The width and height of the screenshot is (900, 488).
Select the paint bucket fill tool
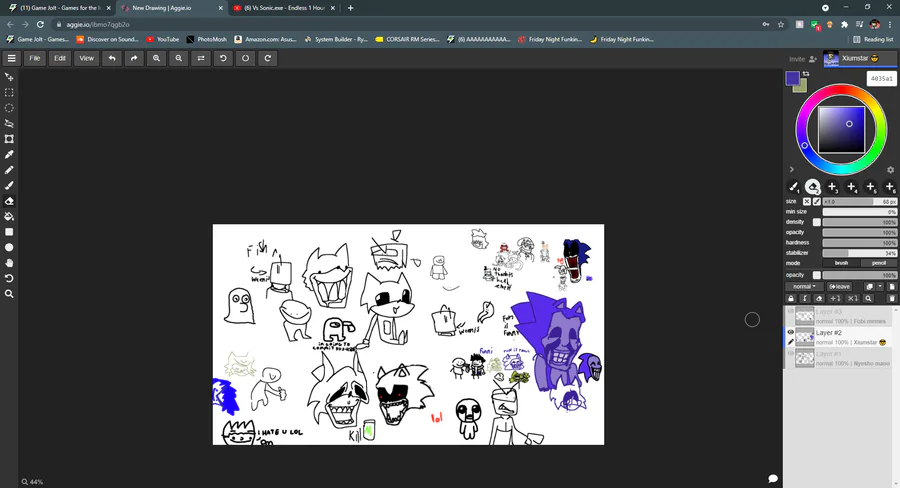pos(9,216)
